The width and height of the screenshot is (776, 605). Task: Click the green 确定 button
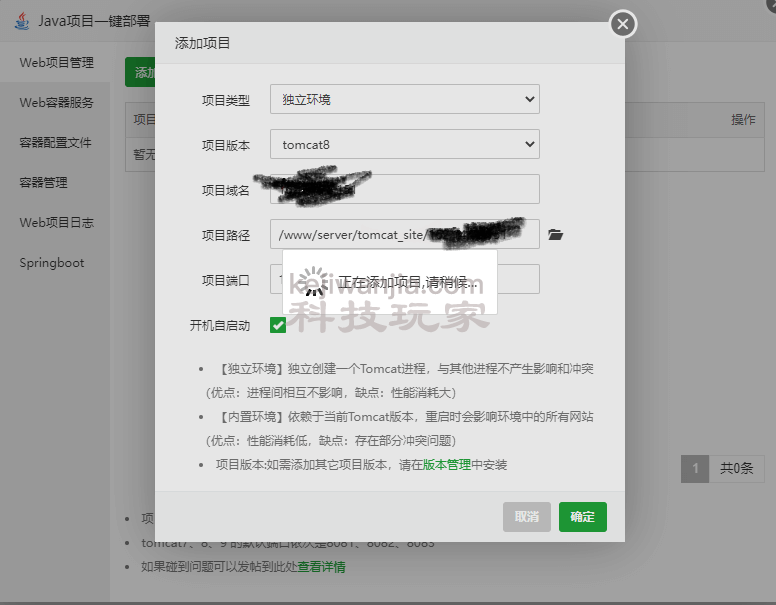582,517
